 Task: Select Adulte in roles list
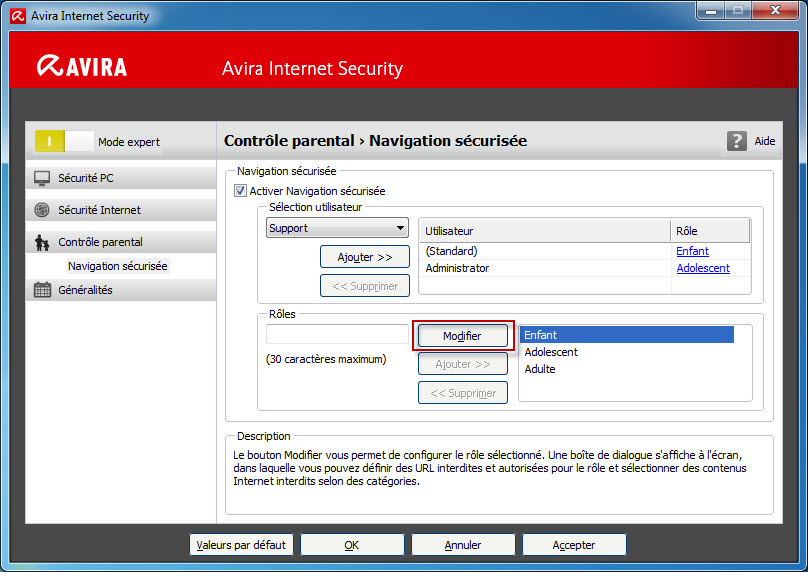pos(627,369)
